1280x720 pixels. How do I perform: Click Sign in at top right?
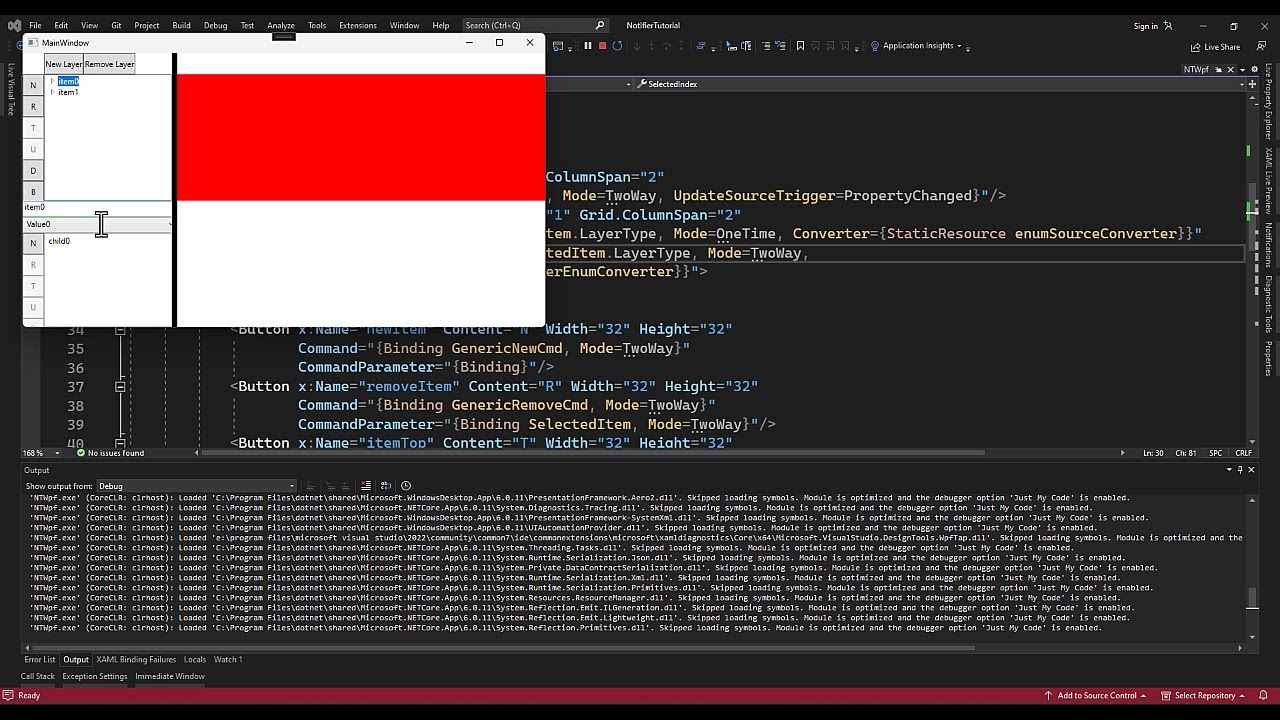(x=1146, y=26)
